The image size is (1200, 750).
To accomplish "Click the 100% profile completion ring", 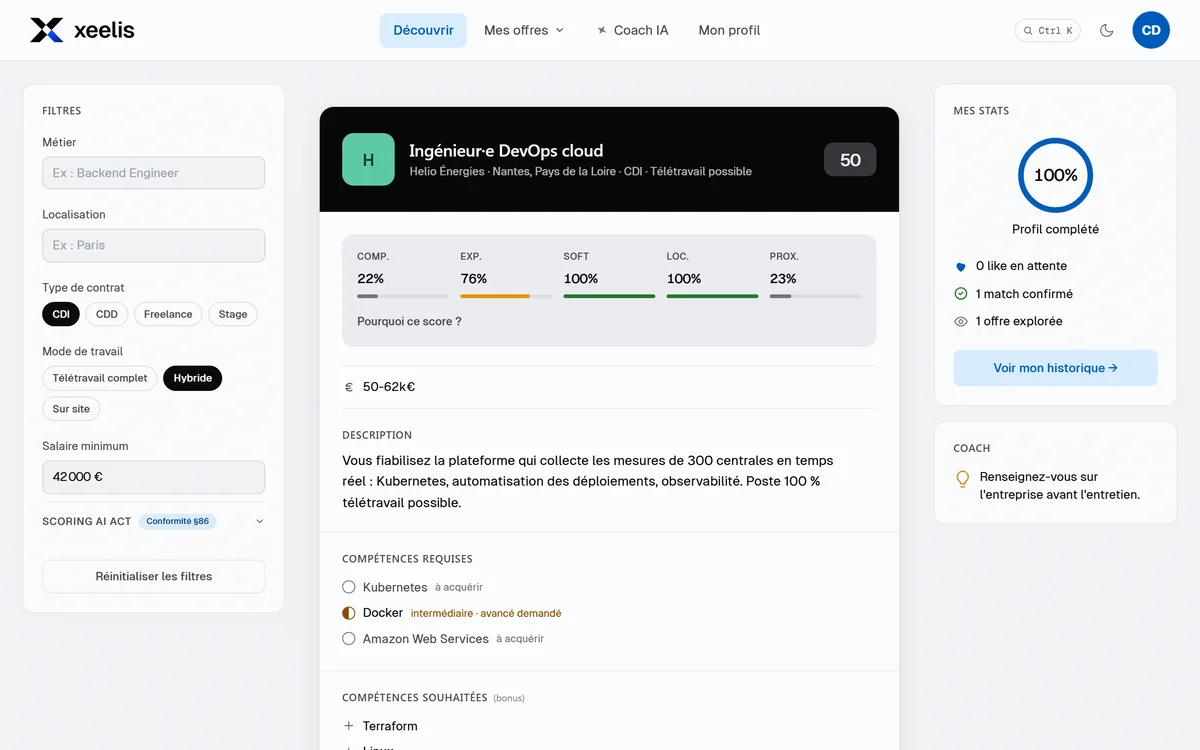I will point(1055,175).
